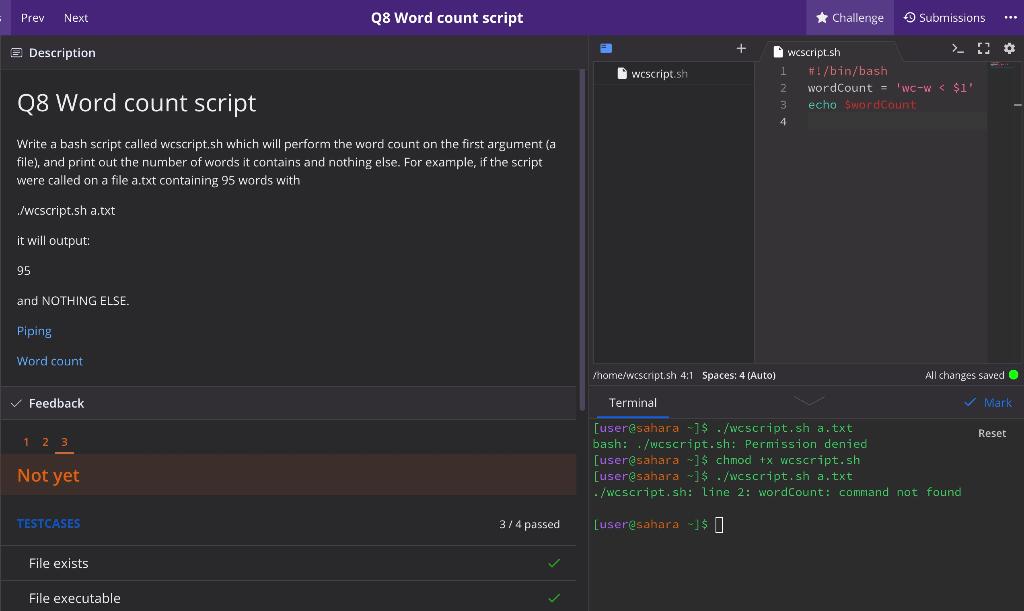Viewport: 1024px width, 611px height.
Task: Click the plus icon to add file
Action: click(x=741, y=48)
